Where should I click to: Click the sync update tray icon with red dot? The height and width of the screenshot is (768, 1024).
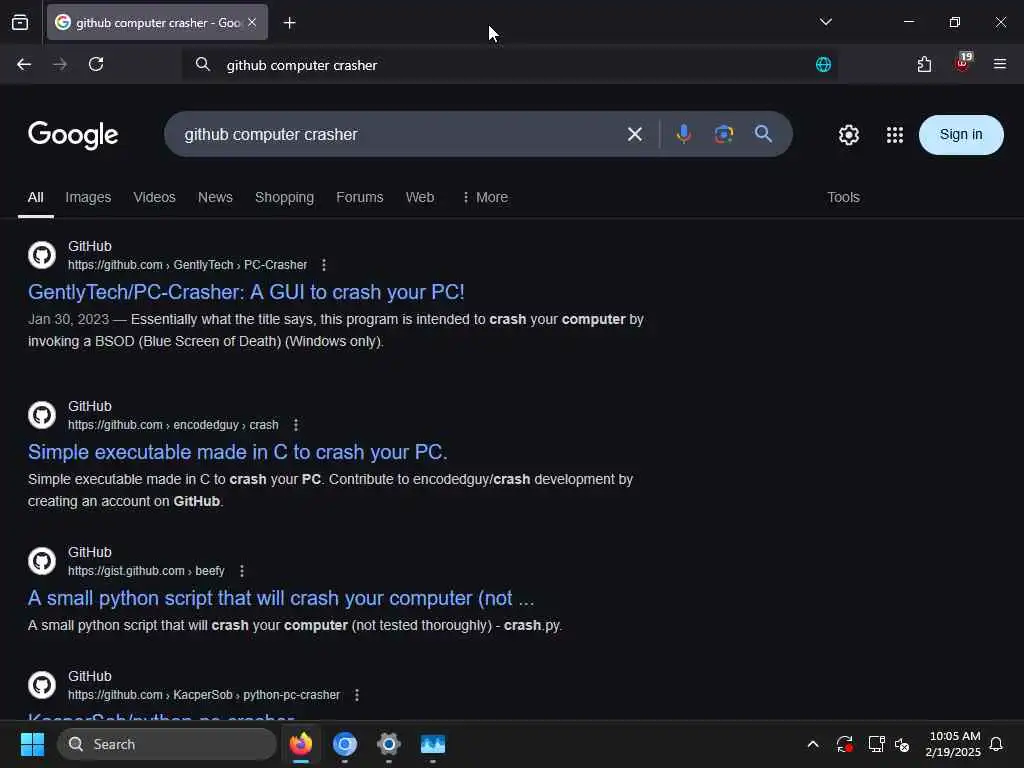[844, 744]
